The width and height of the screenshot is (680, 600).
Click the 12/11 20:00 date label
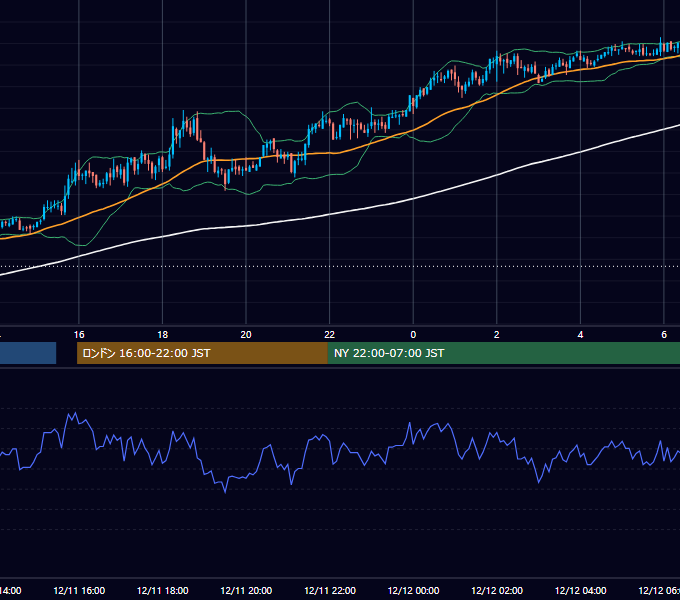click(246, 590)
